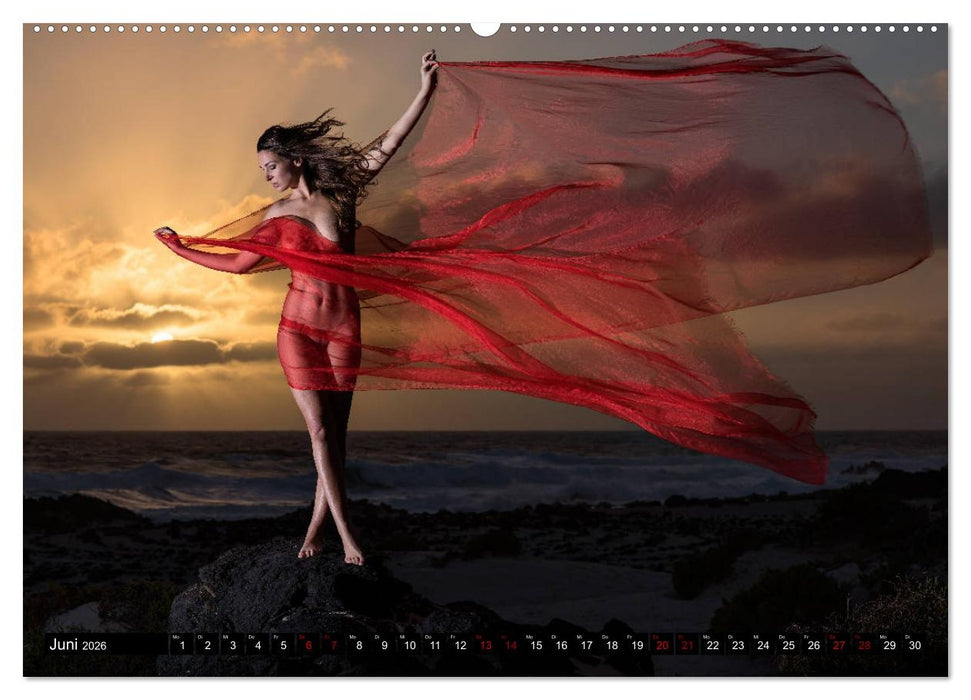Click date 22 starting the fourth week
The image size is (971, 700).
(714, 646)
